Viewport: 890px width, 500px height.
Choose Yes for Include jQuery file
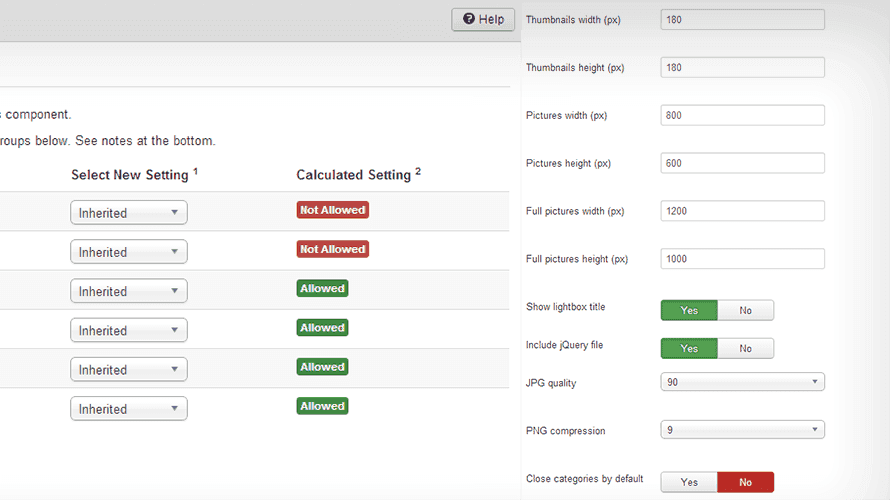pos(689,349)
